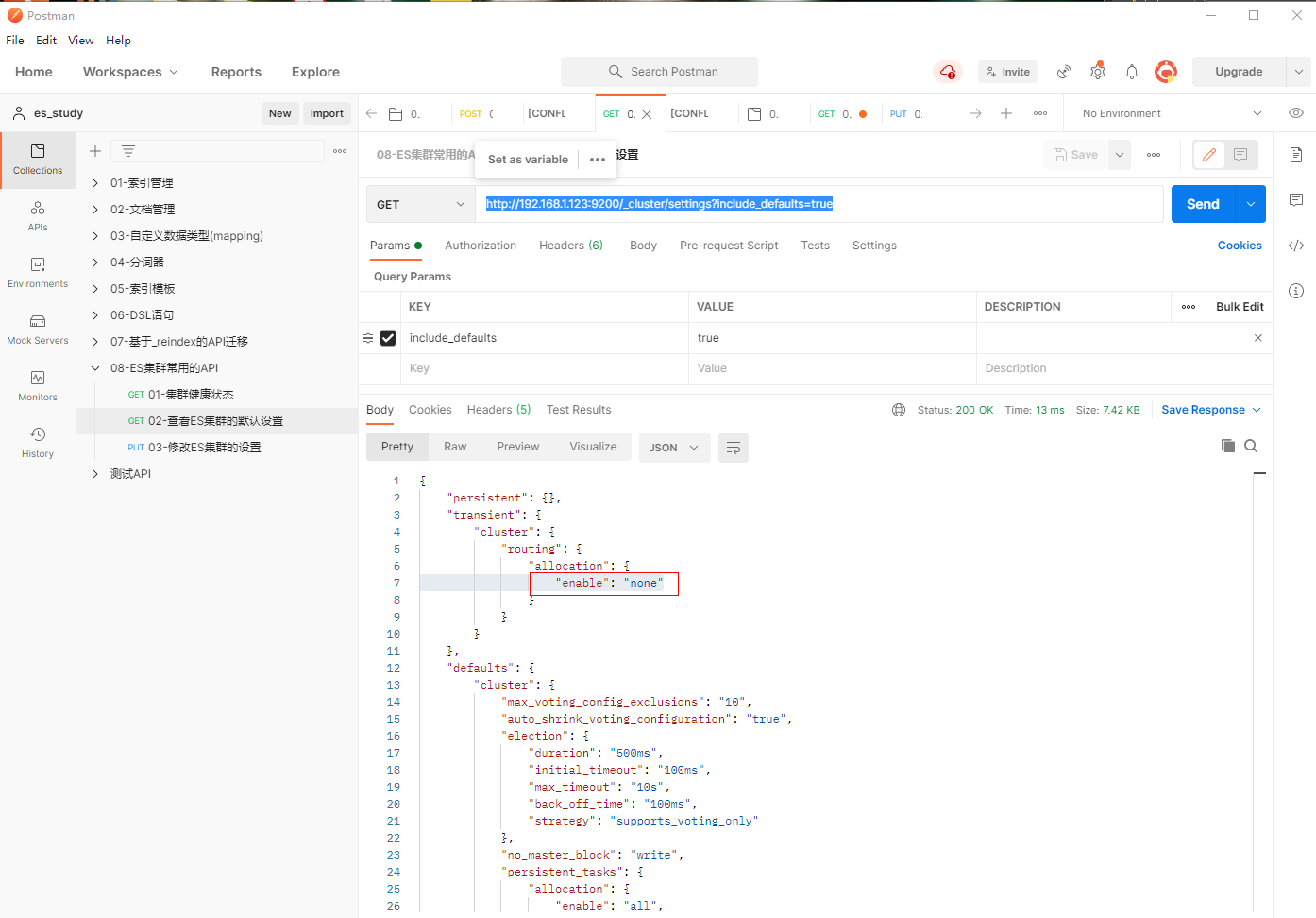Copy response body with copy icon
1316x918 pixels.
tap(1227, 446)
